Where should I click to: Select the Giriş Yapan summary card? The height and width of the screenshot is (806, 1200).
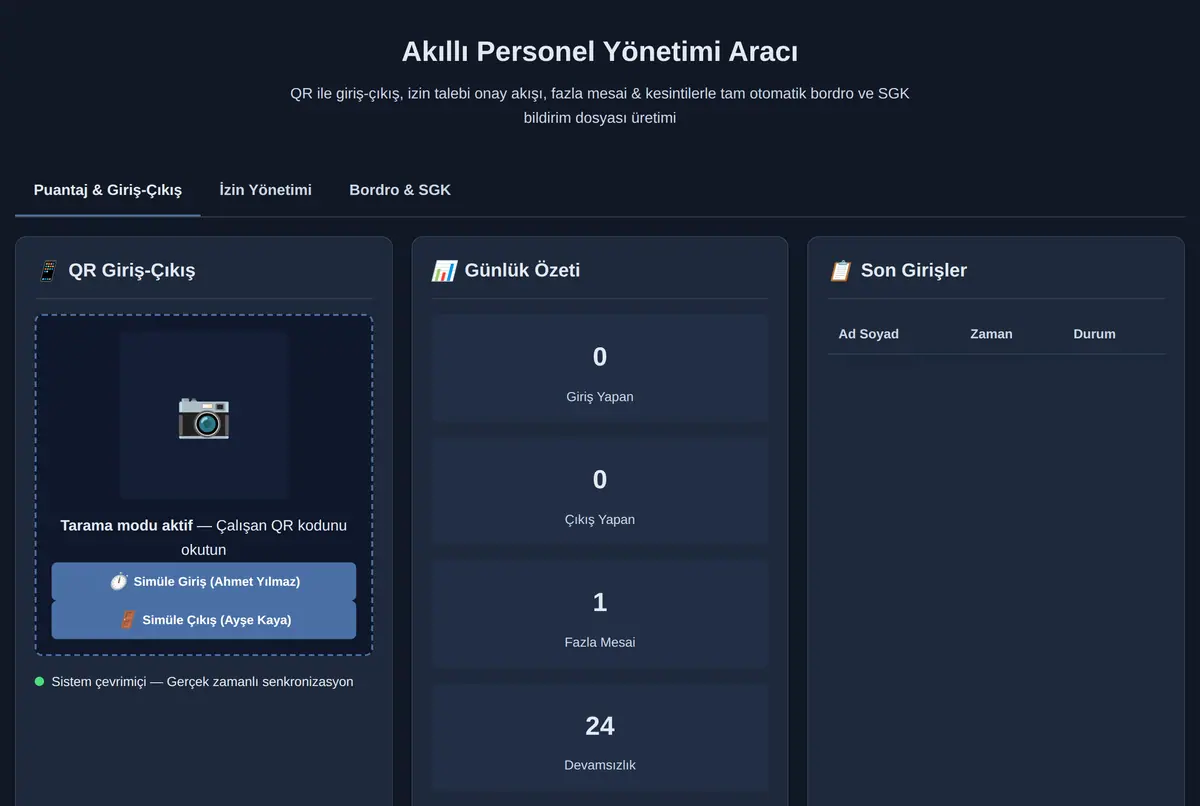[600, 368]
